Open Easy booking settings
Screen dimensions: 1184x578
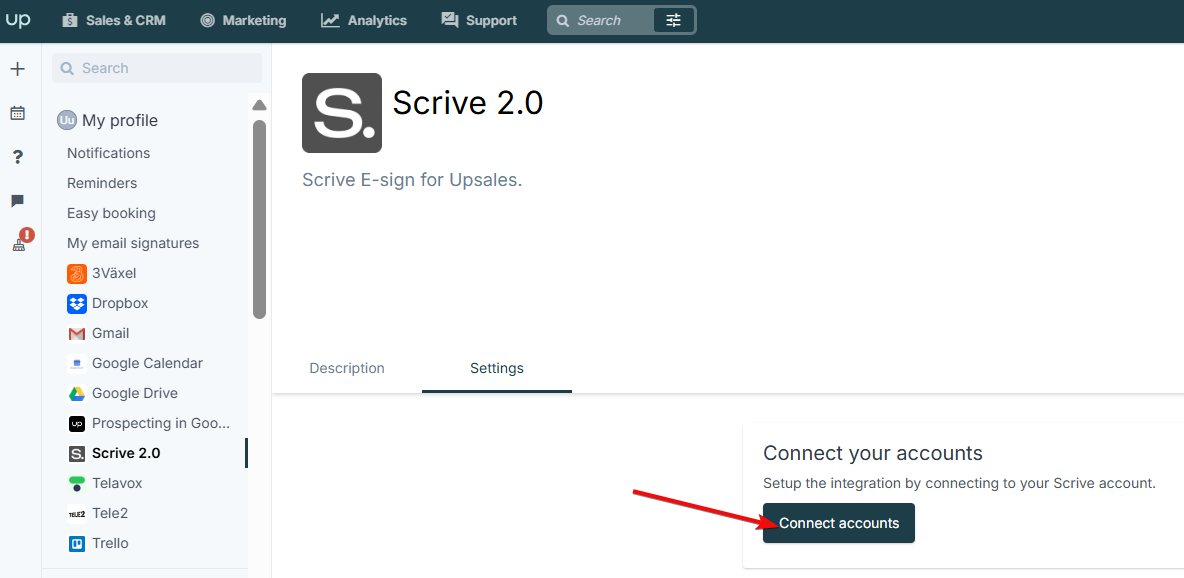pyautogui.click(x=111, y=213)
